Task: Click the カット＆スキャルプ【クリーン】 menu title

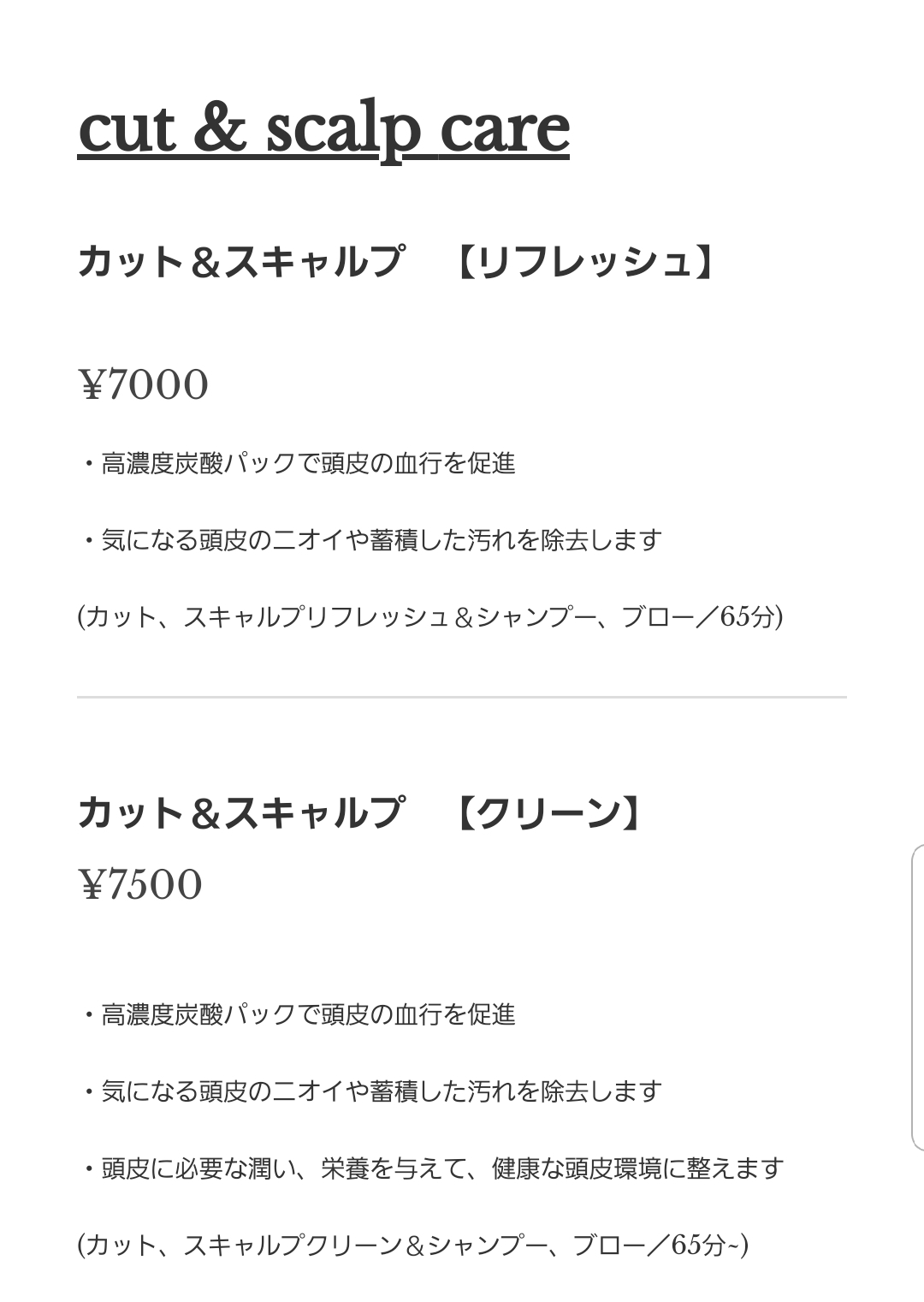Action: click(x=359, y=813)
